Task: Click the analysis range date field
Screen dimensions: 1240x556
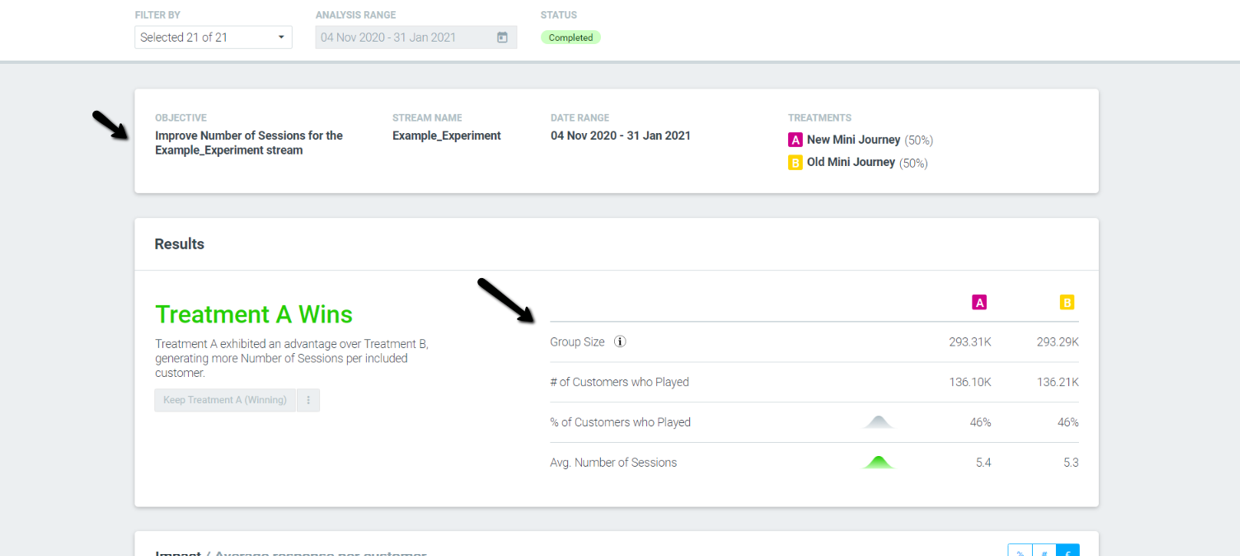Action: pos(416,38)
